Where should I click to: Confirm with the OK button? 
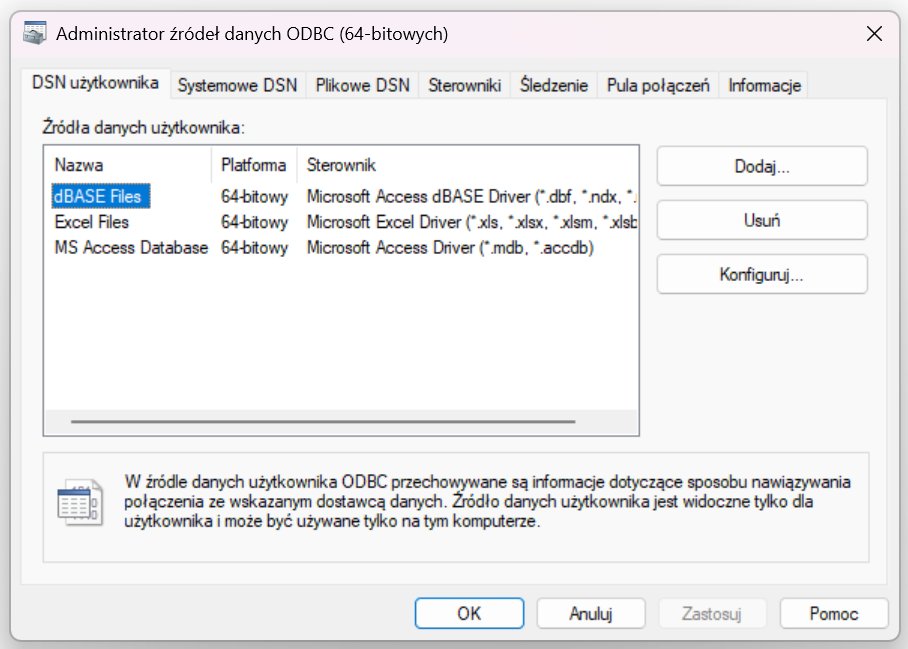click(469, 613)
